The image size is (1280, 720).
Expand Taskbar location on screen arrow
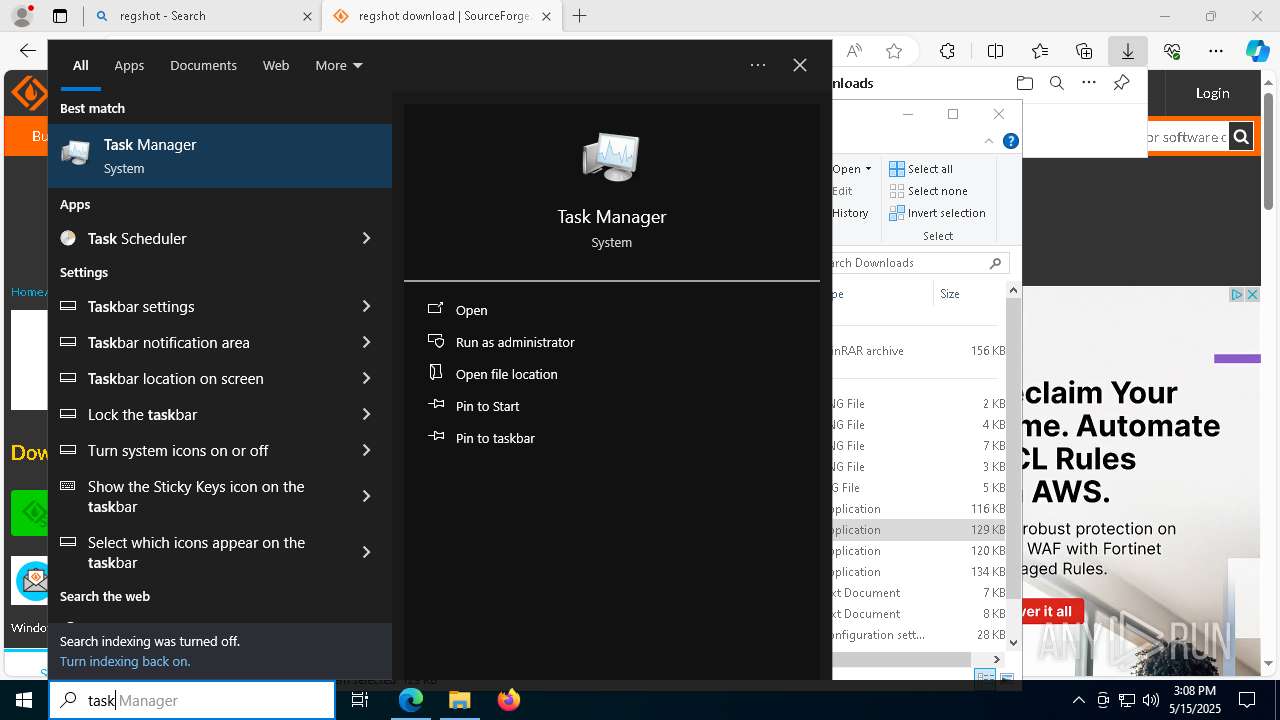(366, 378)
